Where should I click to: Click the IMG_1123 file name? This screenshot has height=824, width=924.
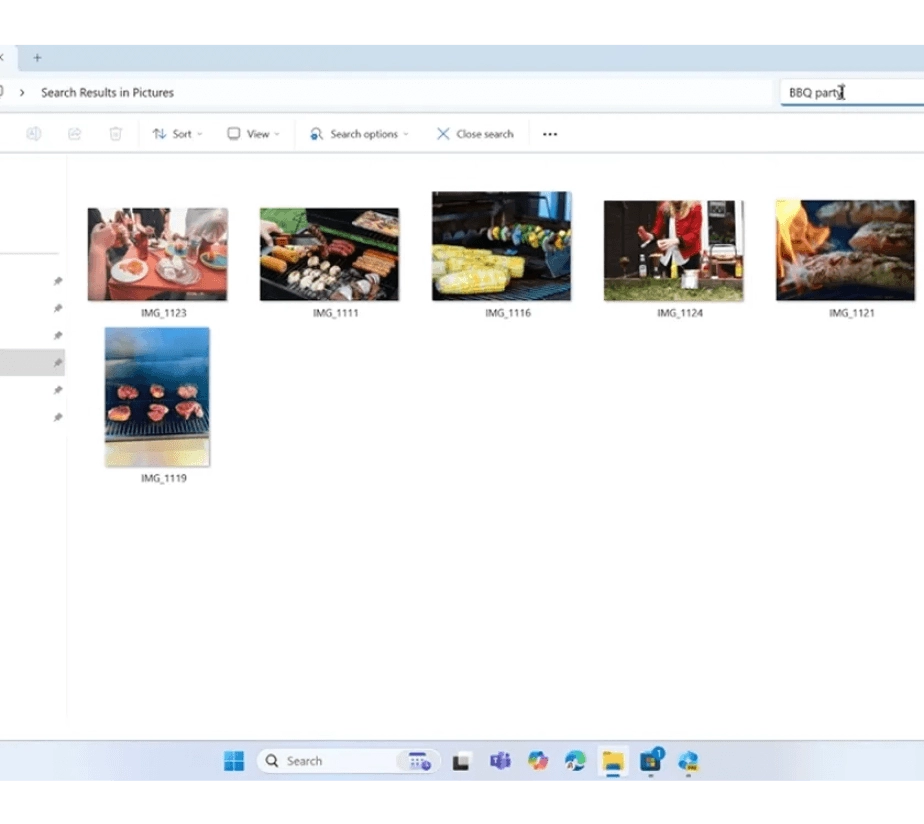point(164,313)
